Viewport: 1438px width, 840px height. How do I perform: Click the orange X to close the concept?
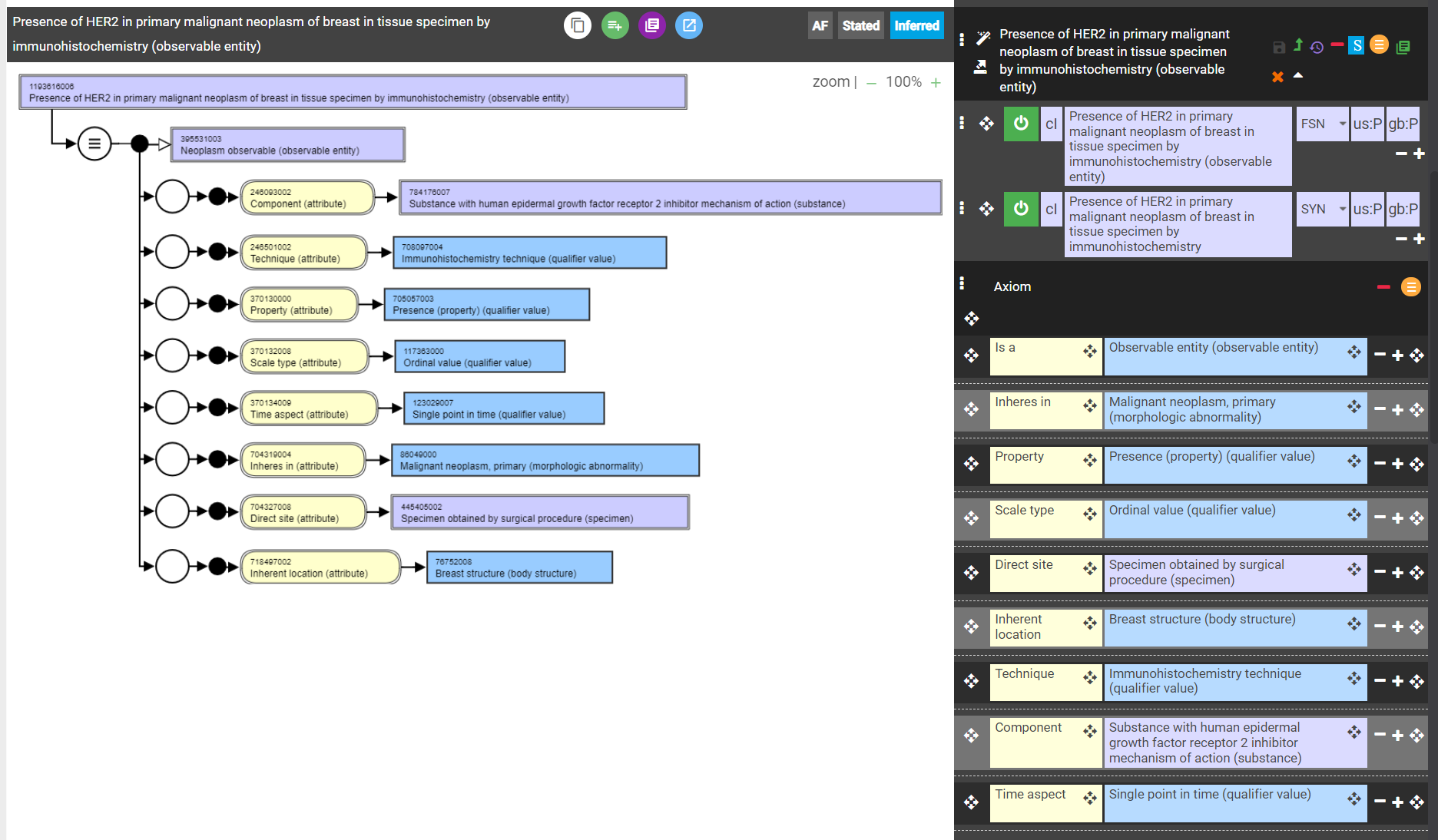coord(1277,76)
